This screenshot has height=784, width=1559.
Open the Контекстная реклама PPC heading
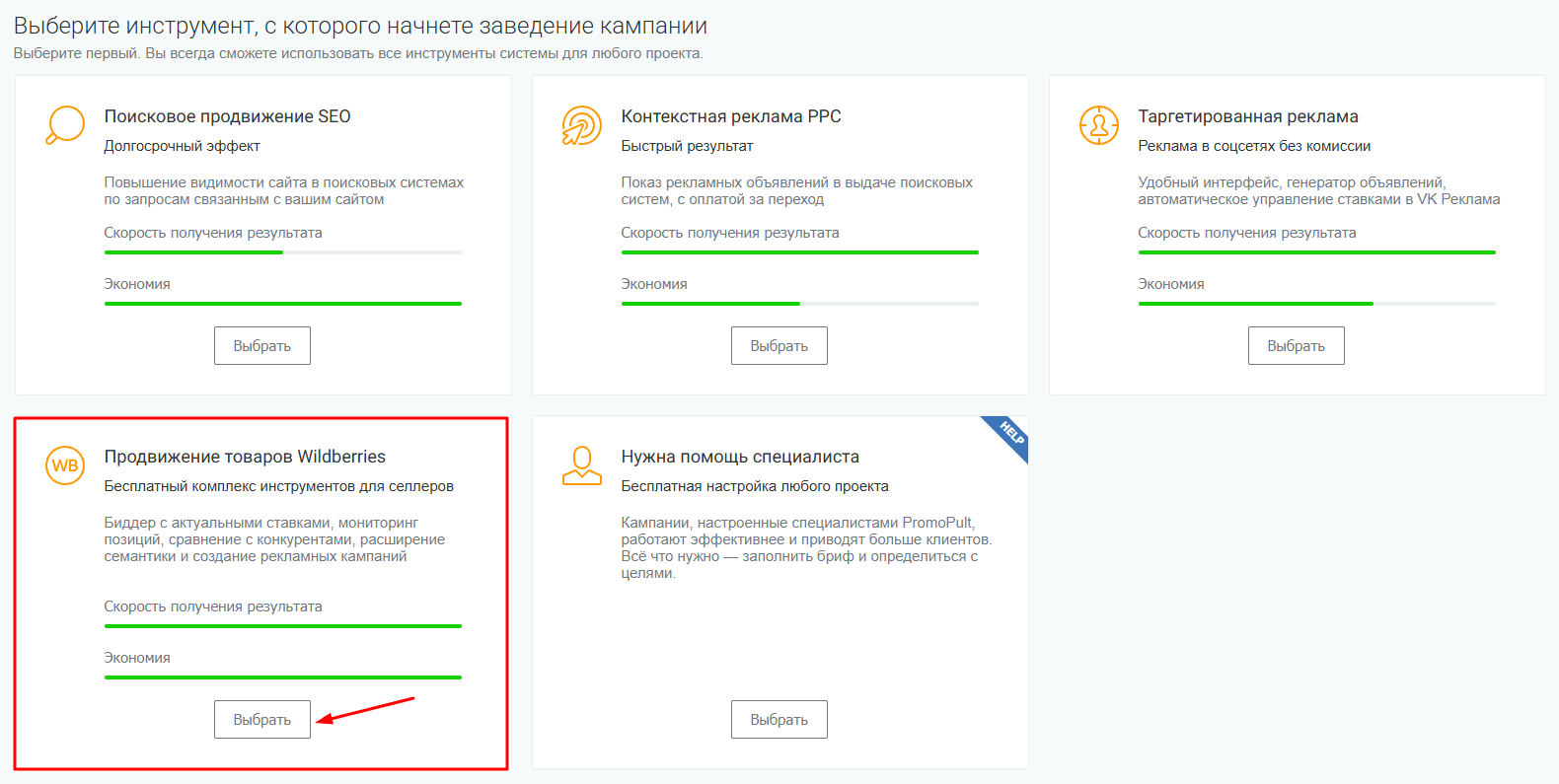point(730,116)
